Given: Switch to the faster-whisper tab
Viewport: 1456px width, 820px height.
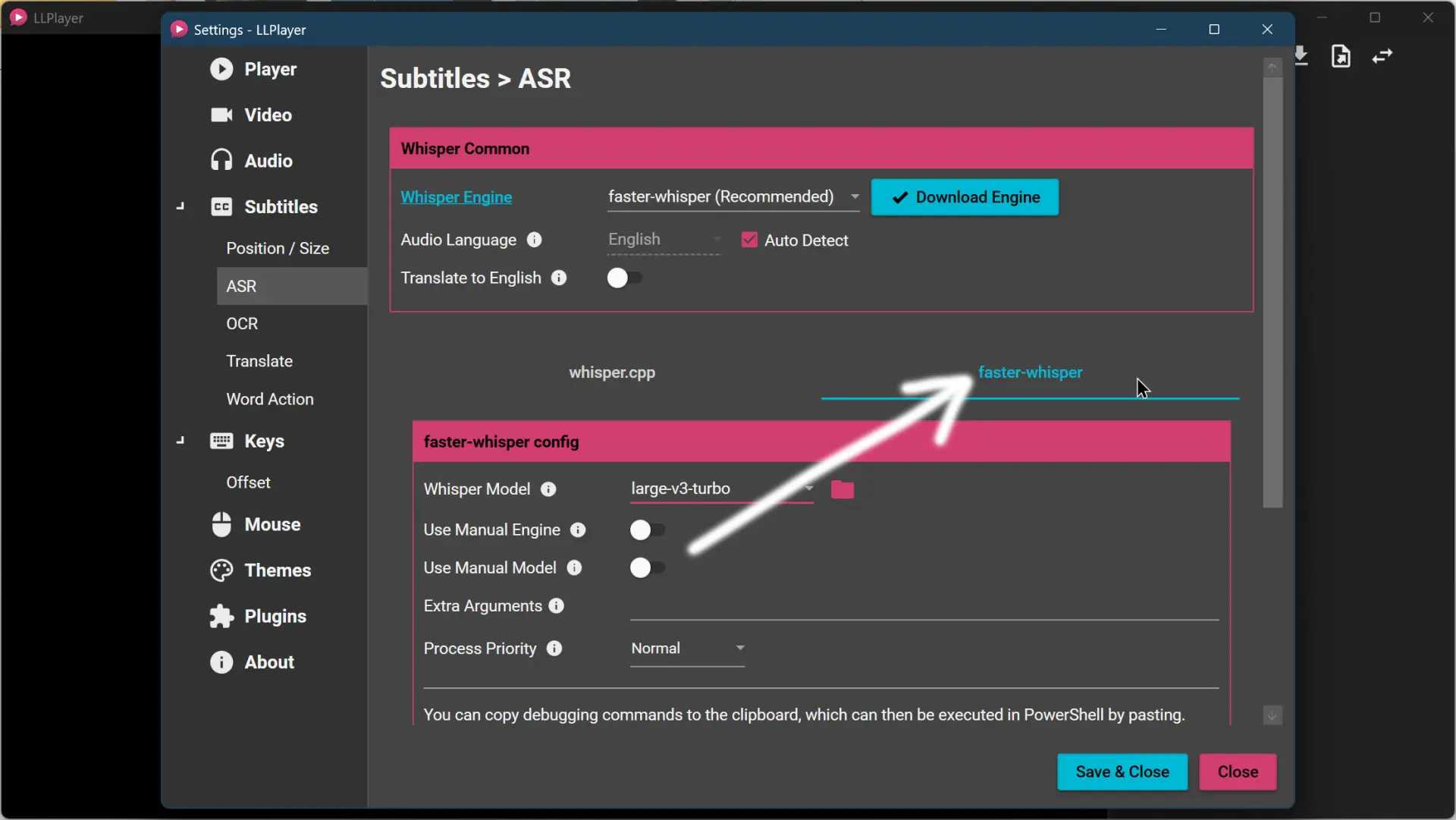Looking at the screenshot, I should [1030, 372].
